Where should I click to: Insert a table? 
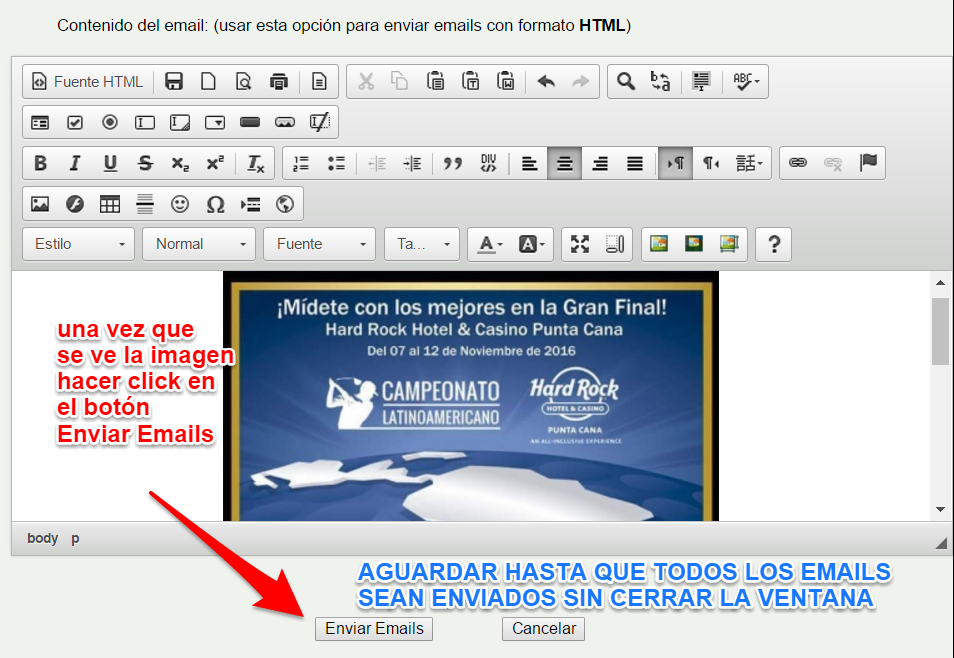(110, 204)
